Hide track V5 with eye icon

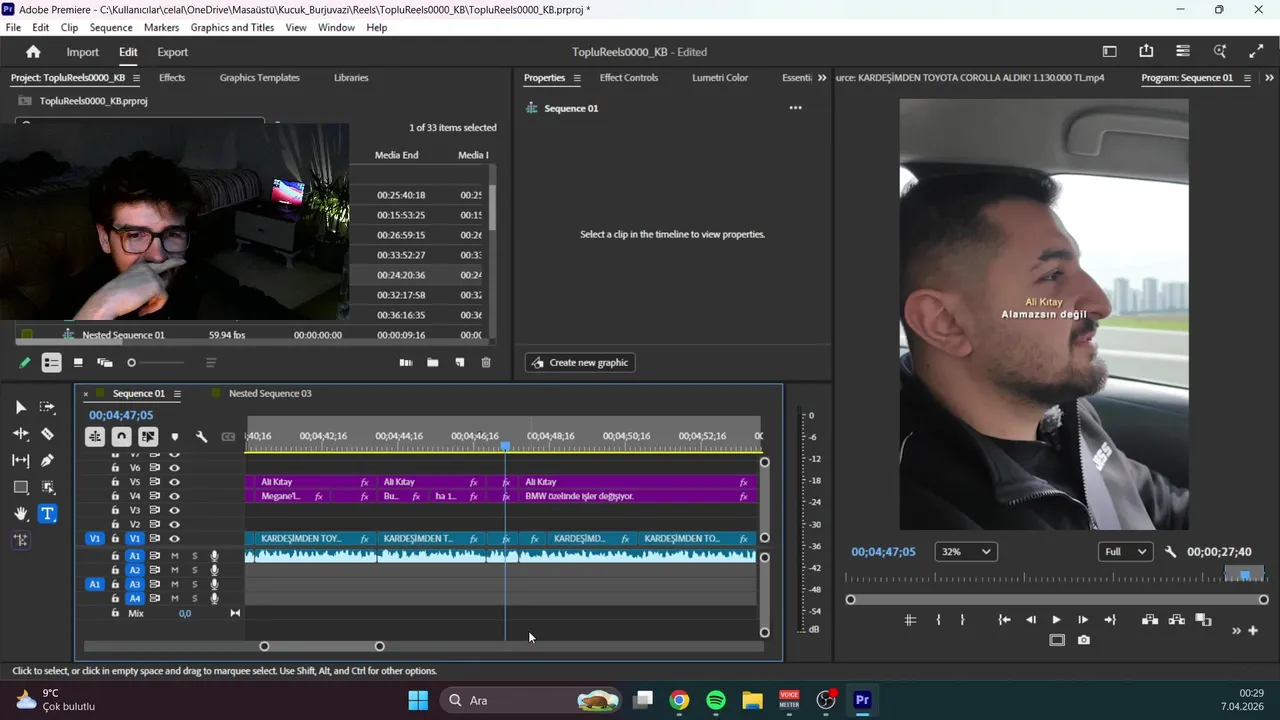[x=175, y=482]
